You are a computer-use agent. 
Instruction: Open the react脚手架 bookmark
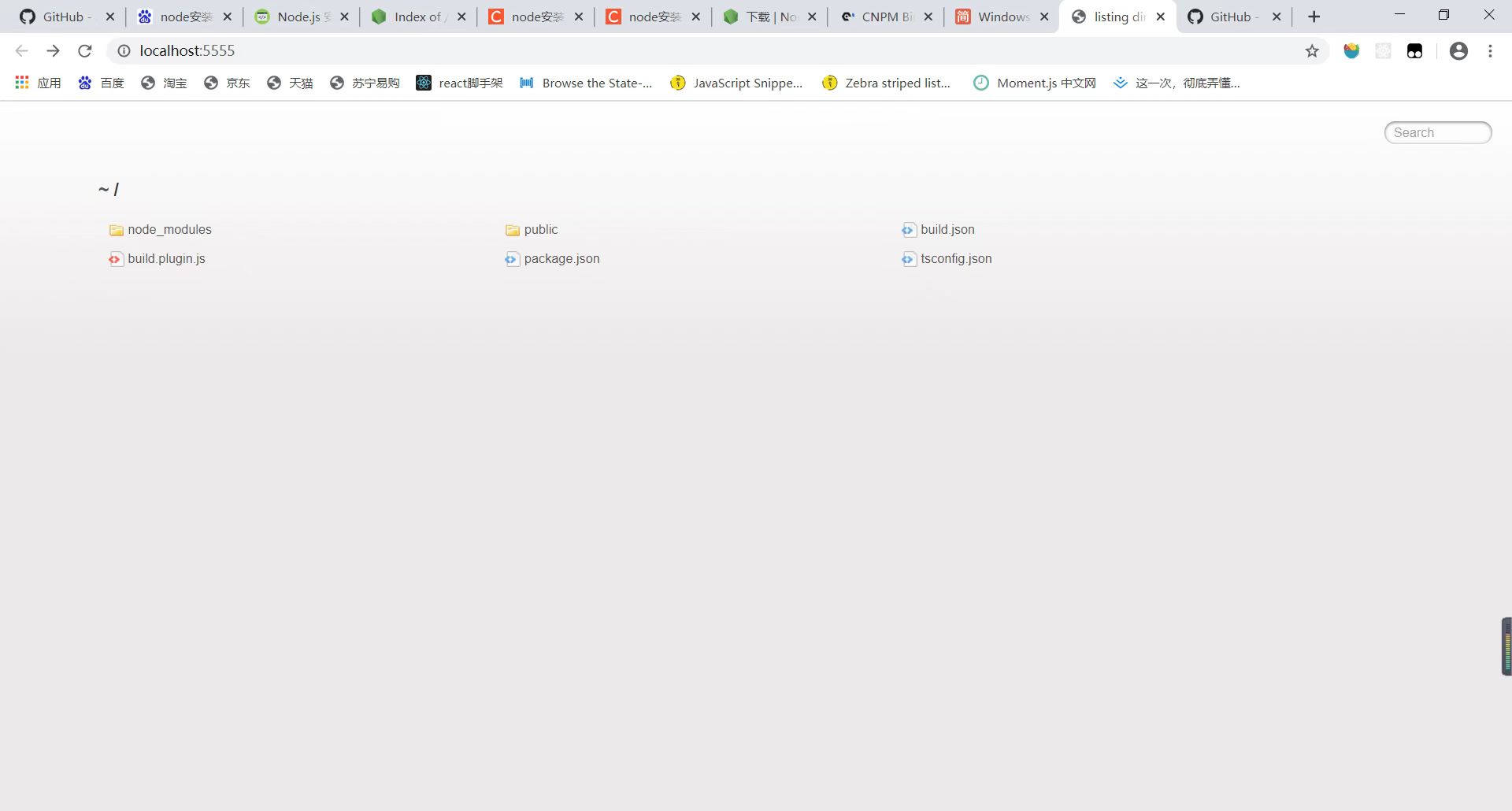459,83
